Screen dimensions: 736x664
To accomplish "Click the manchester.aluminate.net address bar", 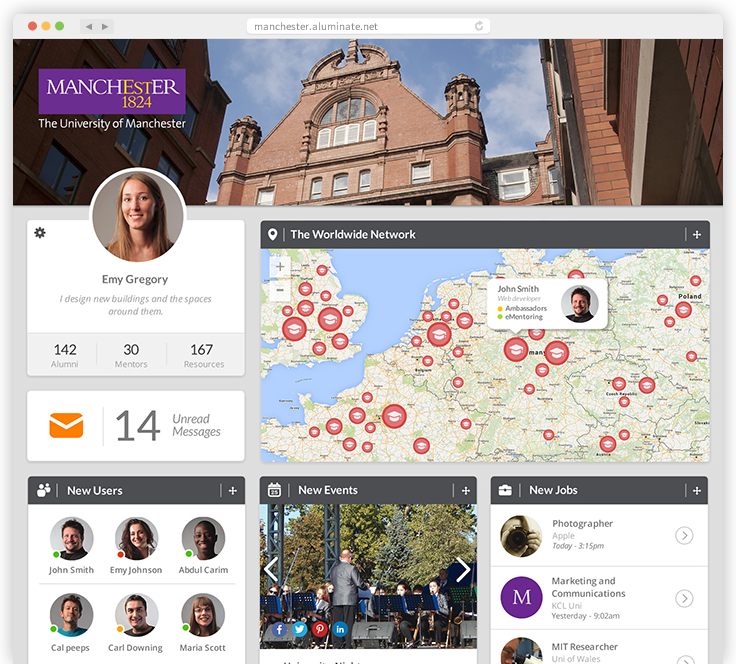I will 368,26.
